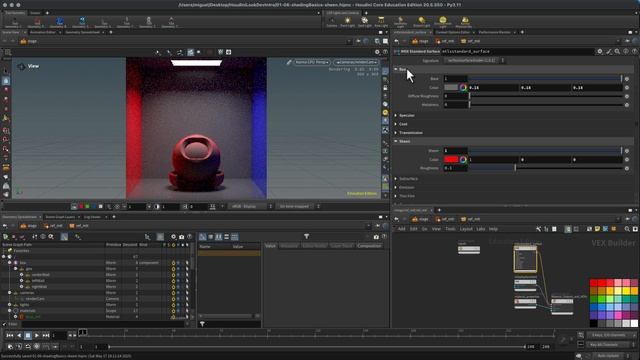640x360 pixels.
Task: Open the Tools menu in network editor
Action: point(450,229)
